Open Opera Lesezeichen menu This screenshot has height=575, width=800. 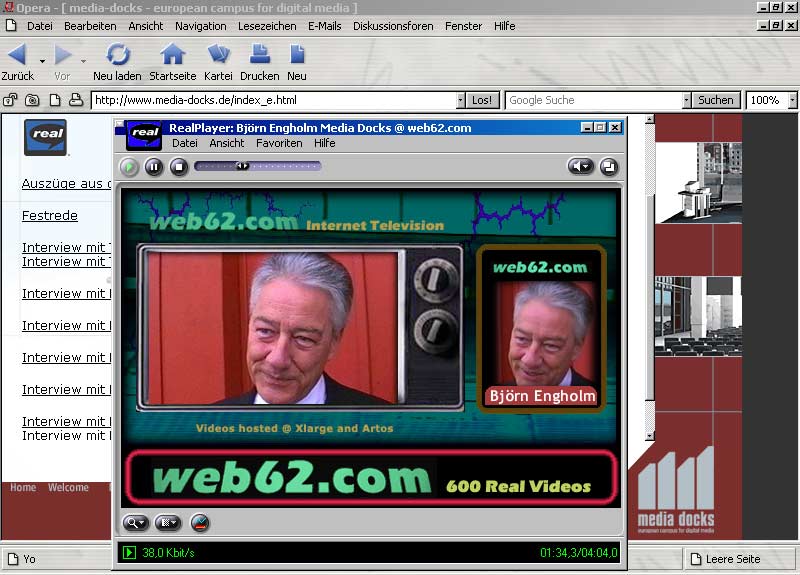click(267, 26)
